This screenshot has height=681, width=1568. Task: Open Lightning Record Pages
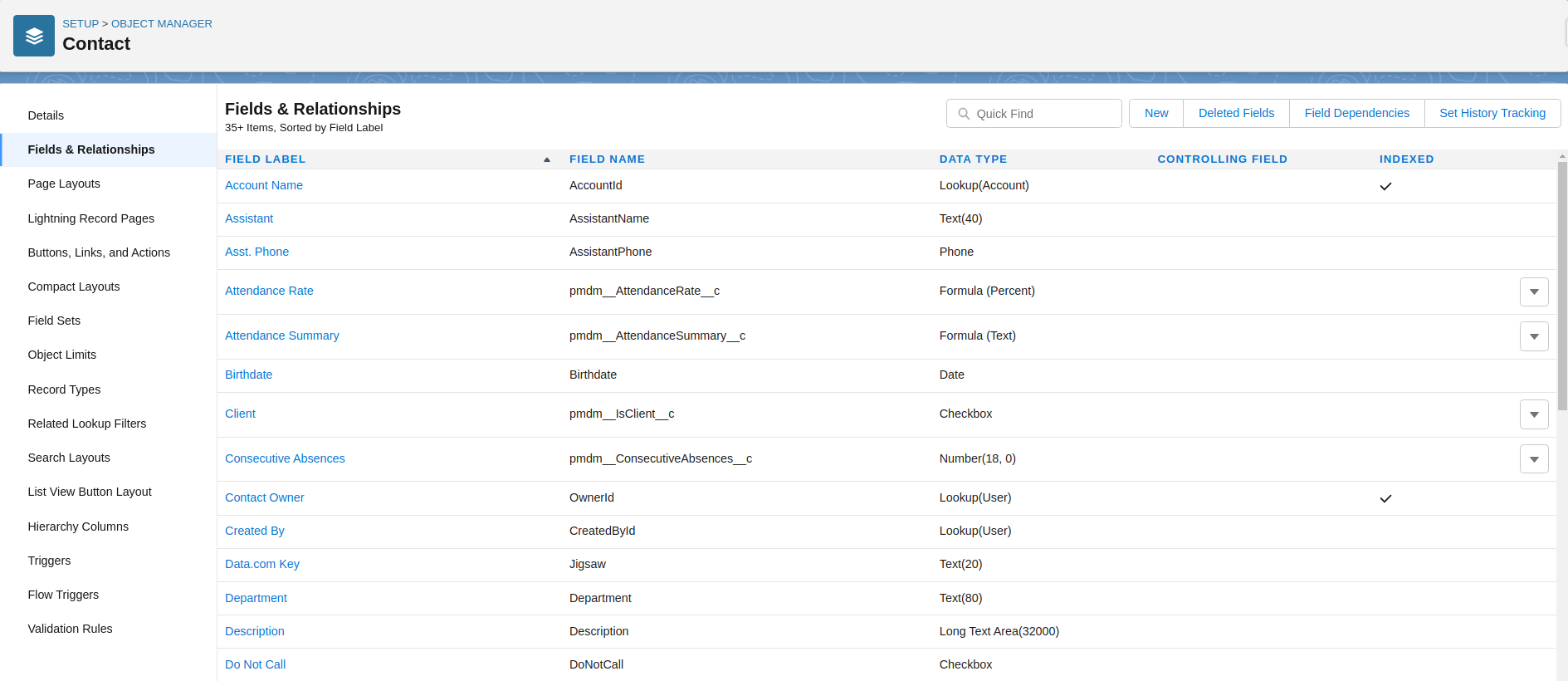click(91, 218)
